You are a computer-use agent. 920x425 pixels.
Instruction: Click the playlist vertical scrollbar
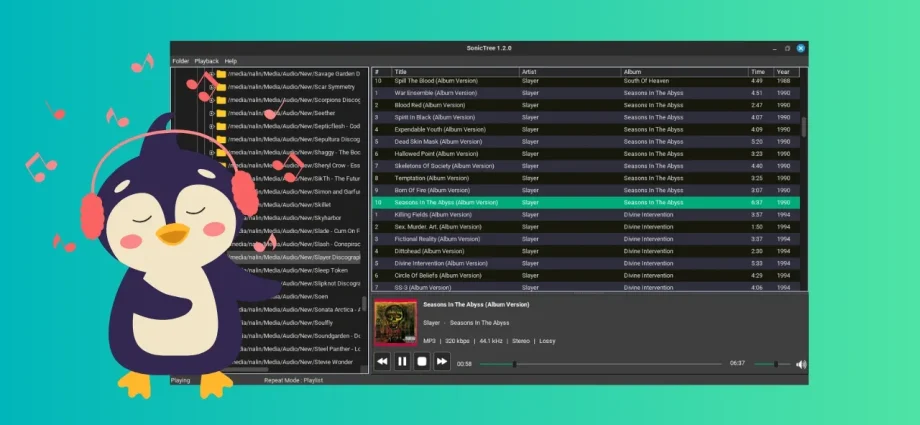tap(804, 126)
